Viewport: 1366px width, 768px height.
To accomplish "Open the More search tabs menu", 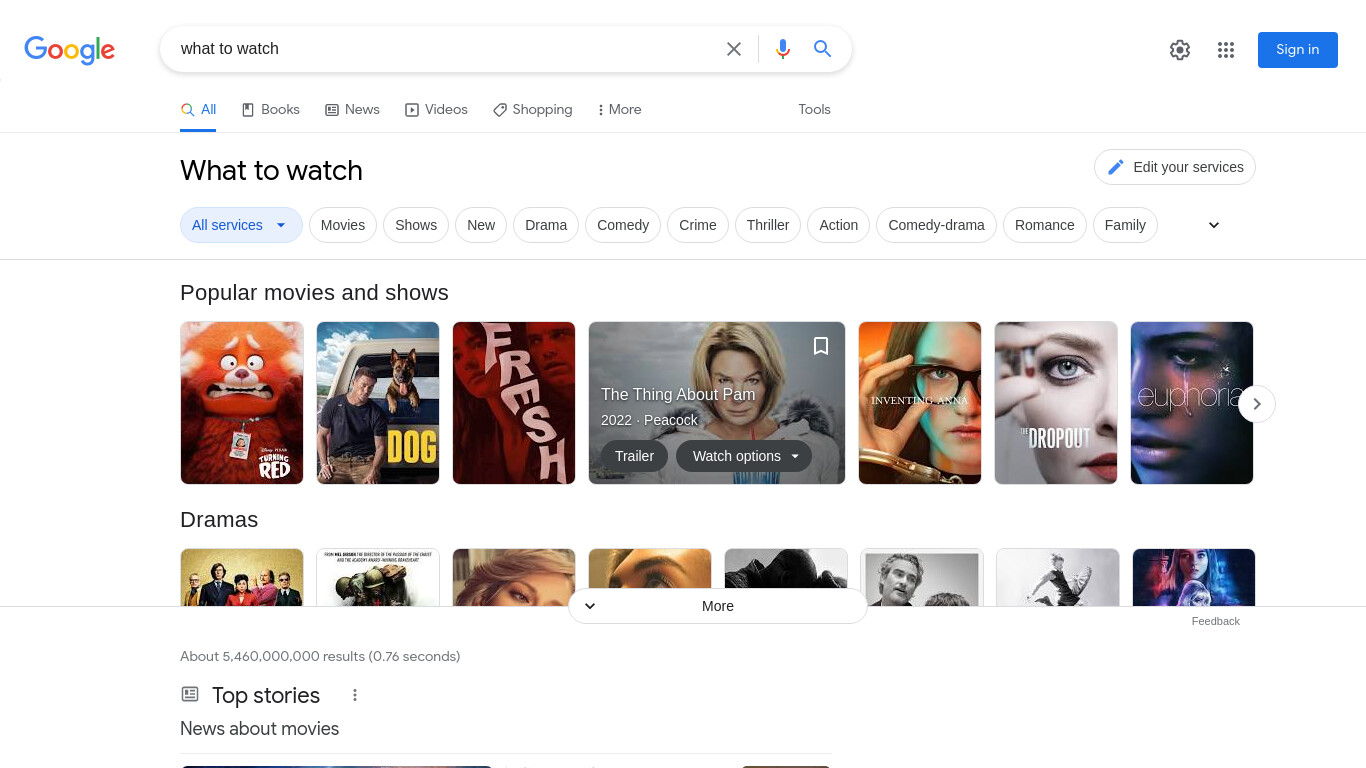I will [x=619, y=110].
